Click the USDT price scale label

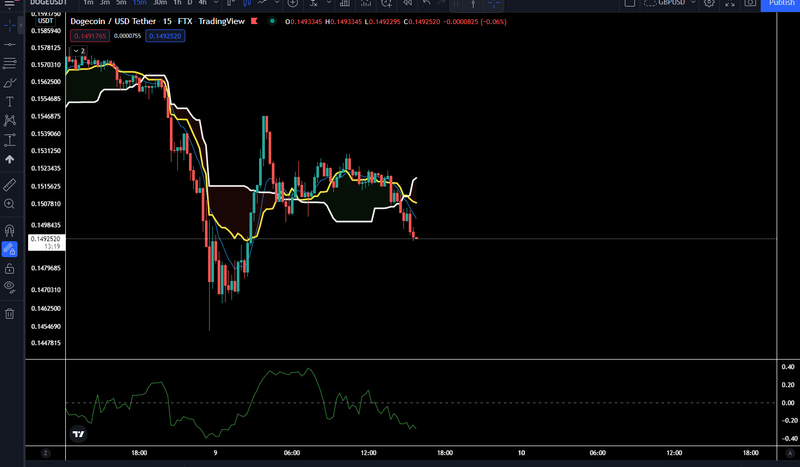point(45,21)
